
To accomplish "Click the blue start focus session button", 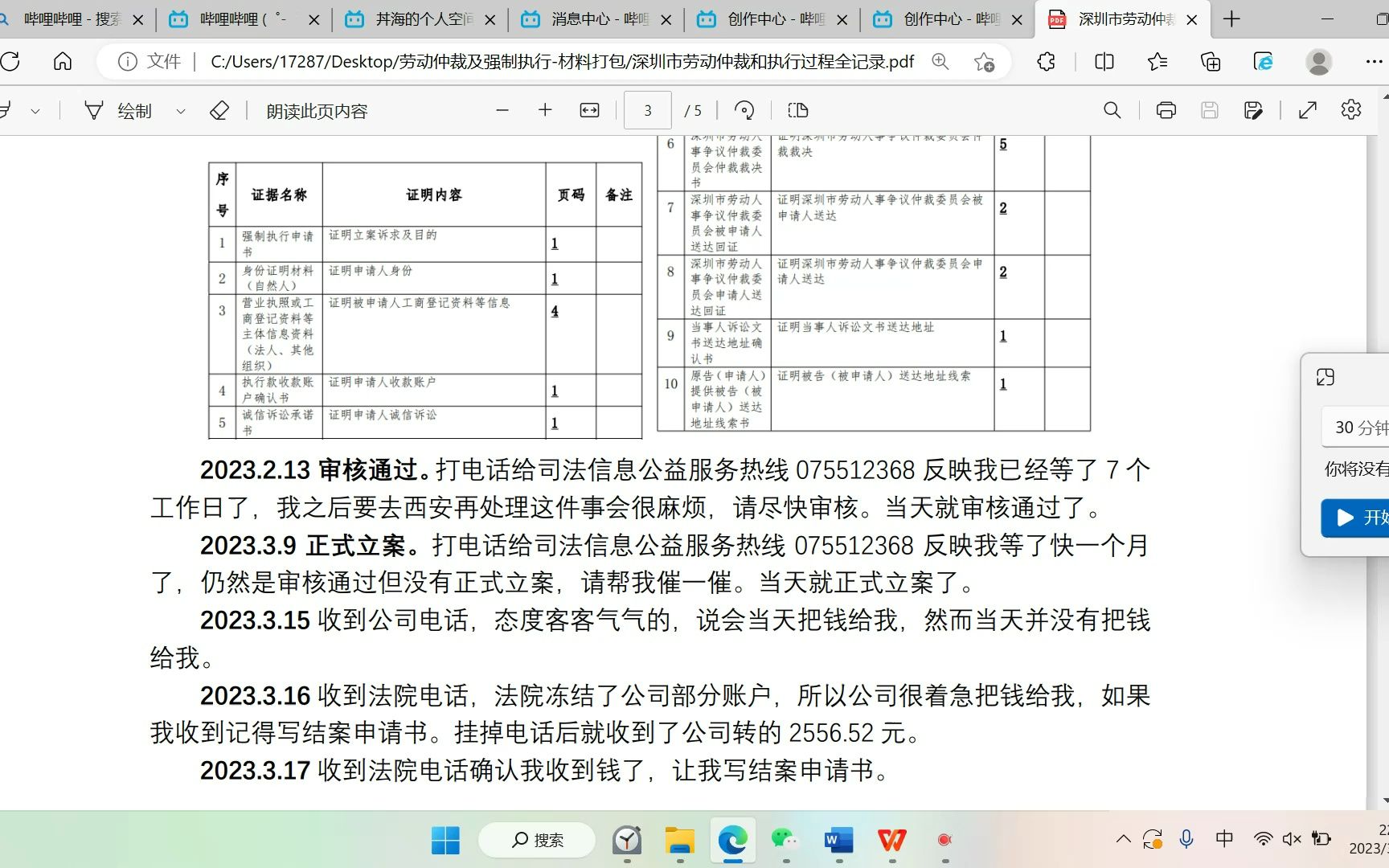I will click(1355, 518).
